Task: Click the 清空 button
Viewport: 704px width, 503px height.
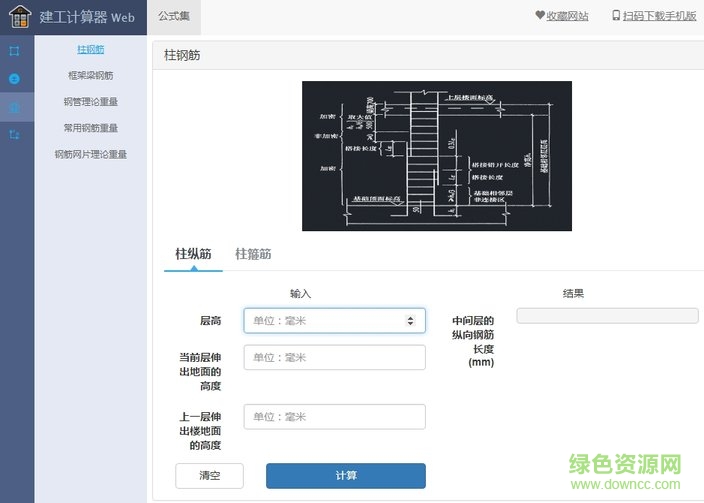Action: pyautogui.click(x=210, y=476)
